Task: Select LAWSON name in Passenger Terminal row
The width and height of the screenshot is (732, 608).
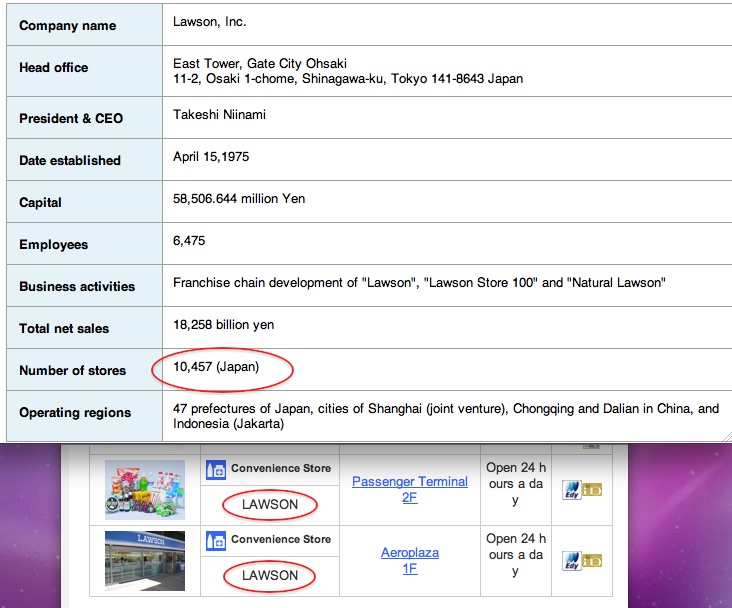Action: (x=270, y=504)
